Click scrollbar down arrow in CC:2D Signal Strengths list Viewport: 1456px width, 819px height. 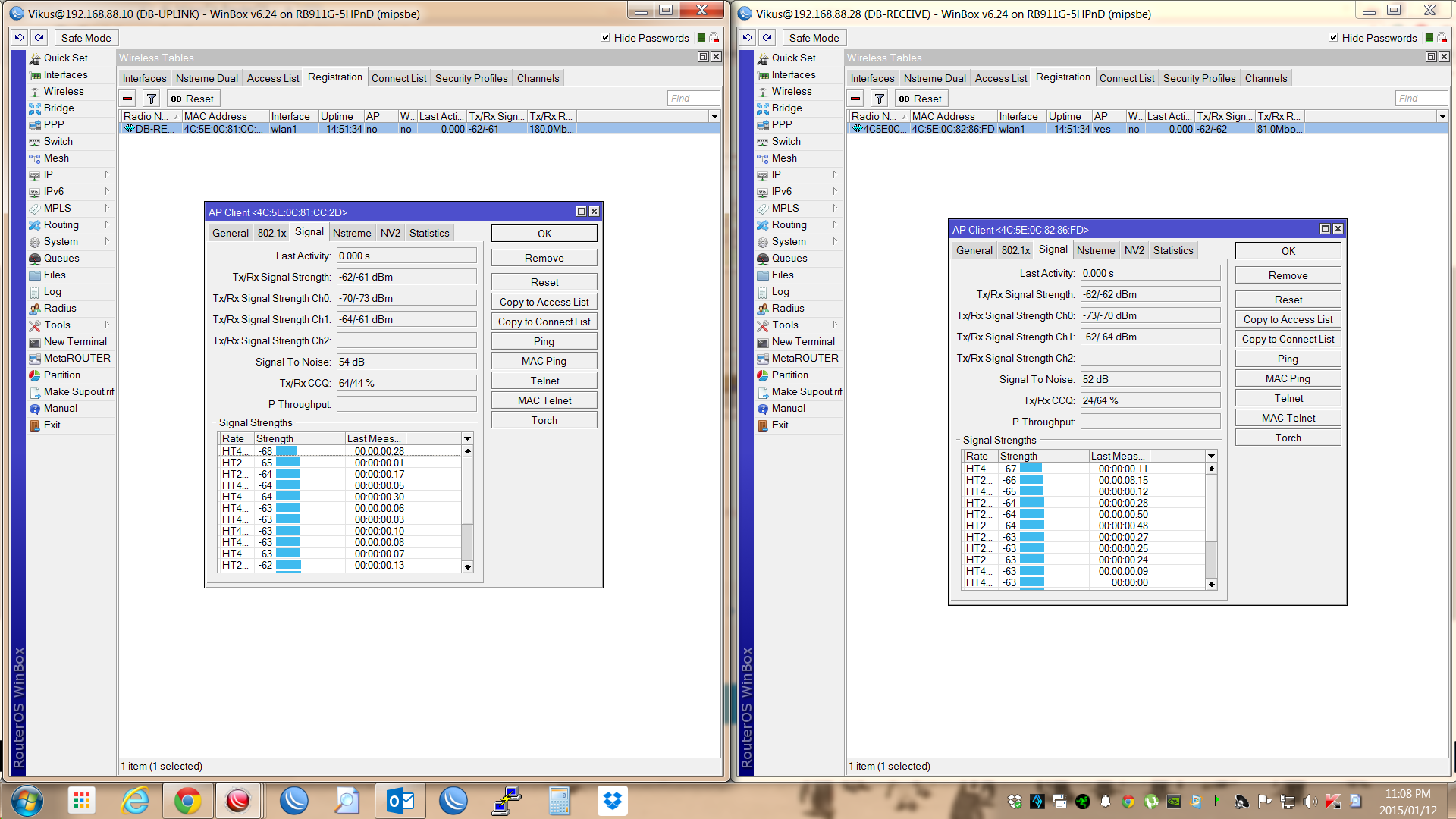tap(468, 566)
